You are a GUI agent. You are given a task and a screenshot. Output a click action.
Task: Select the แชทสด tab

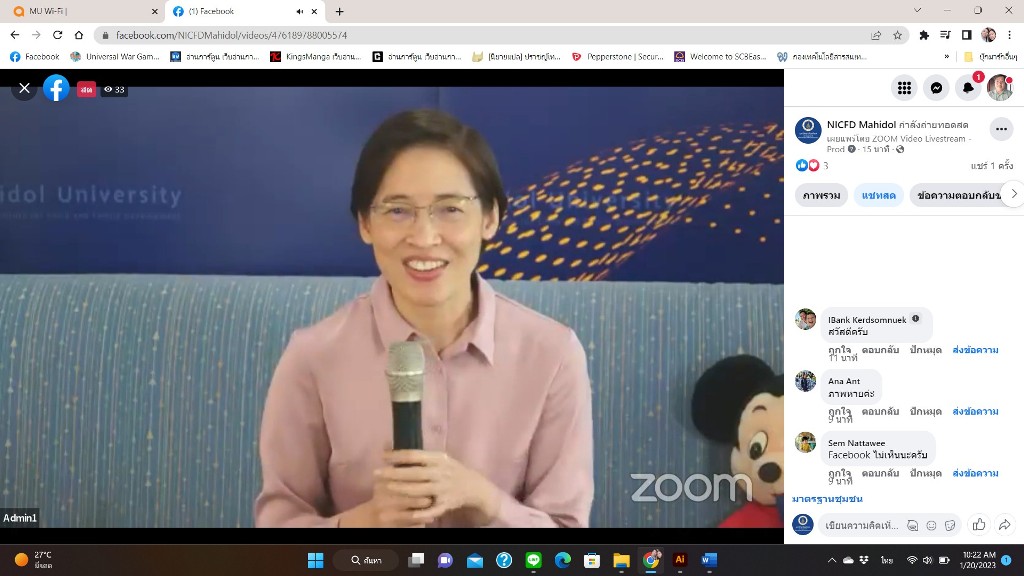879,195
